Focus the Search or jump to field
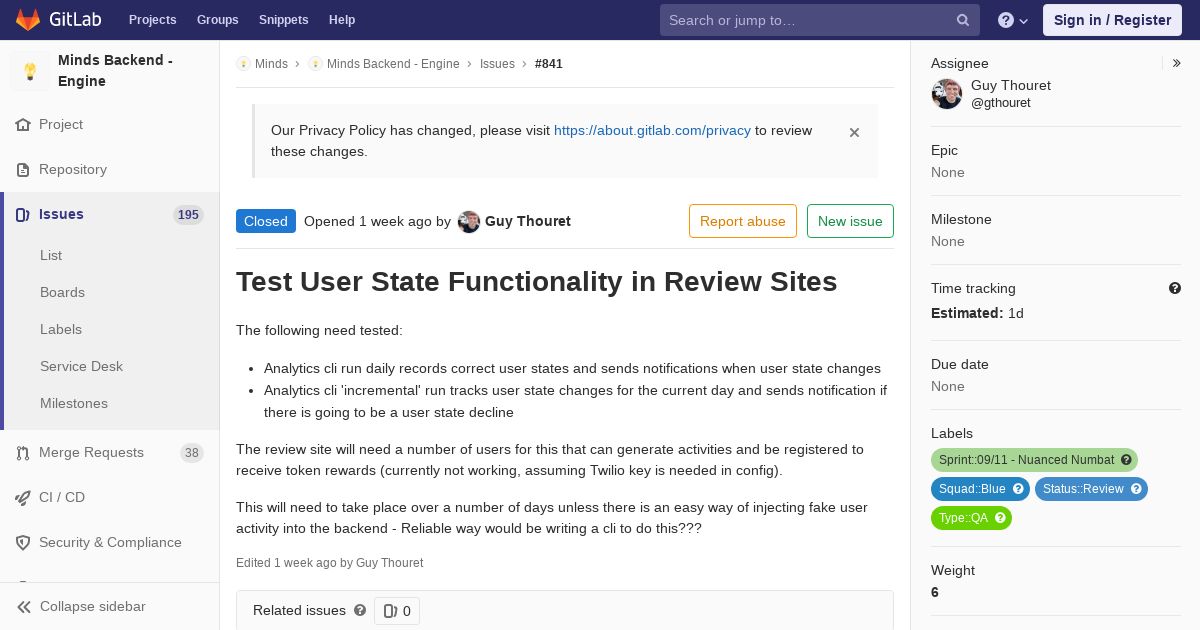Screen dimensions: 1200x630 (x=819, y=20)
